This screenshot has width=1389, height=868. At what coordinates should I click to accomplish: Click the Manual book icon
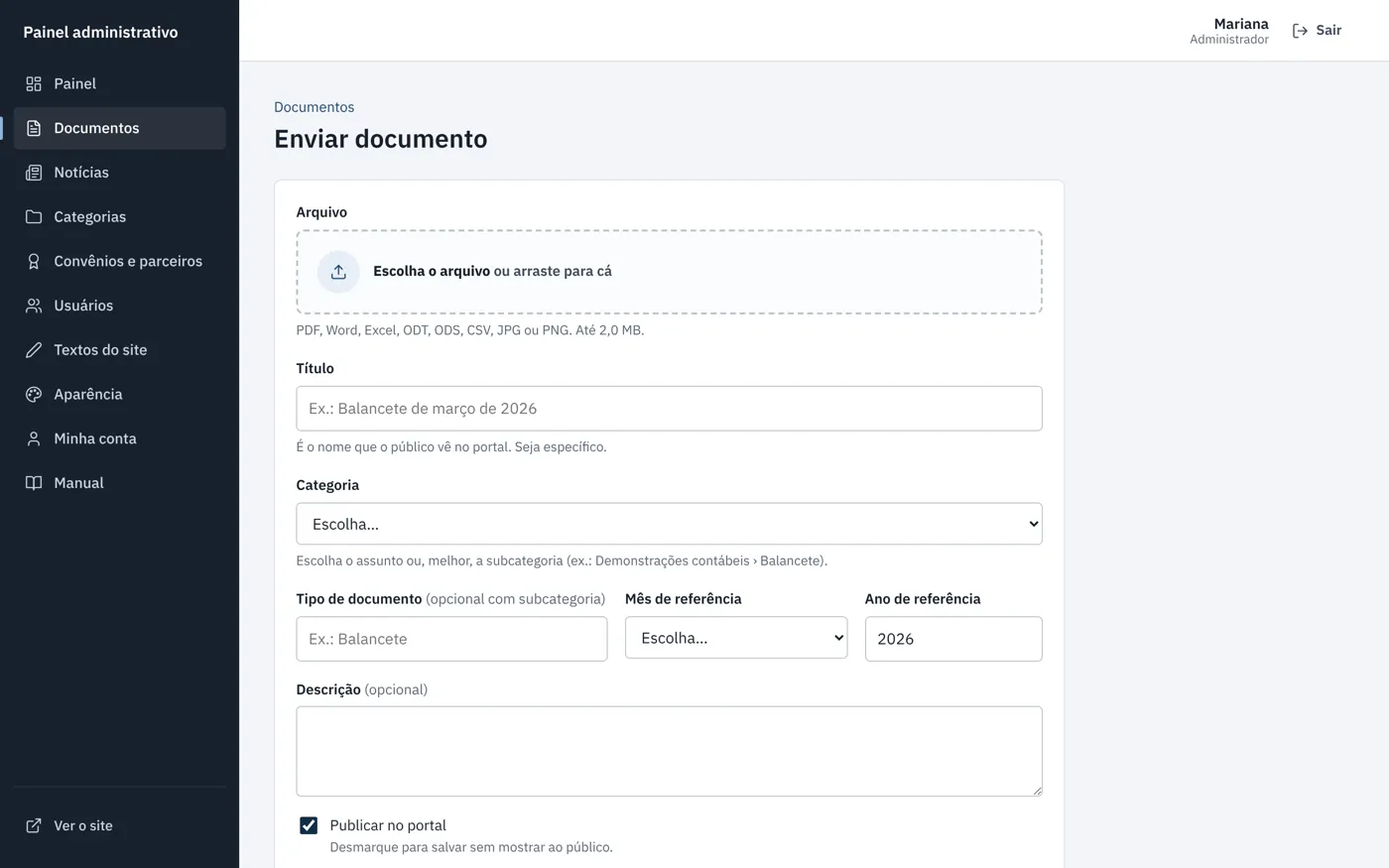pyautogui.click(x=34, y=483)
